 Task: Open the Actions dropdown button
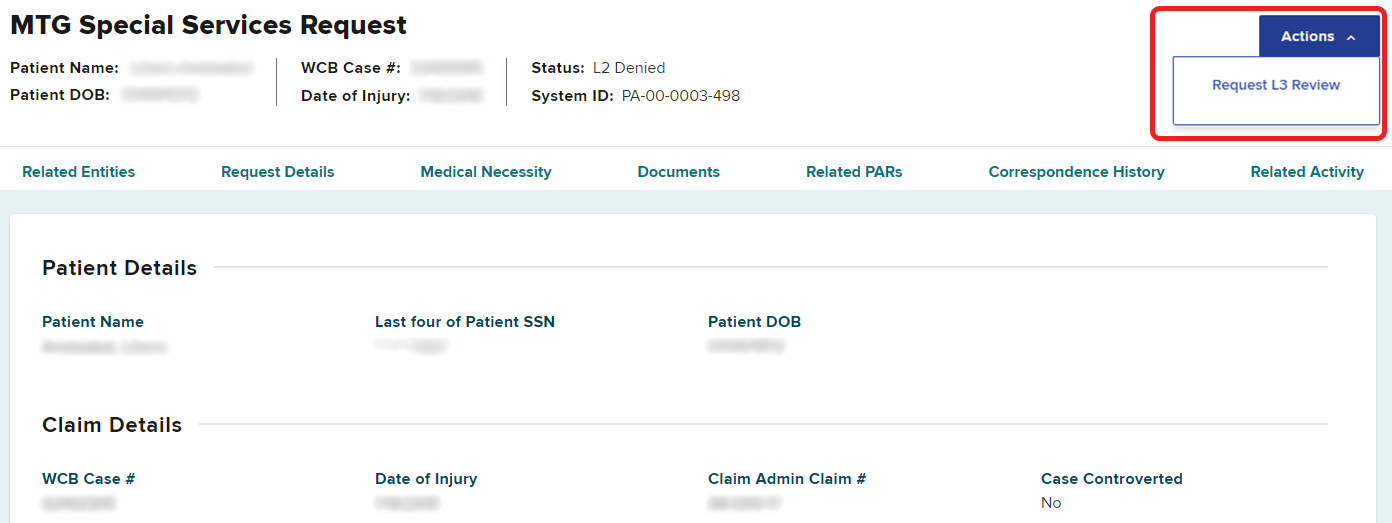pyautogui.click(x=1307, y=37)
